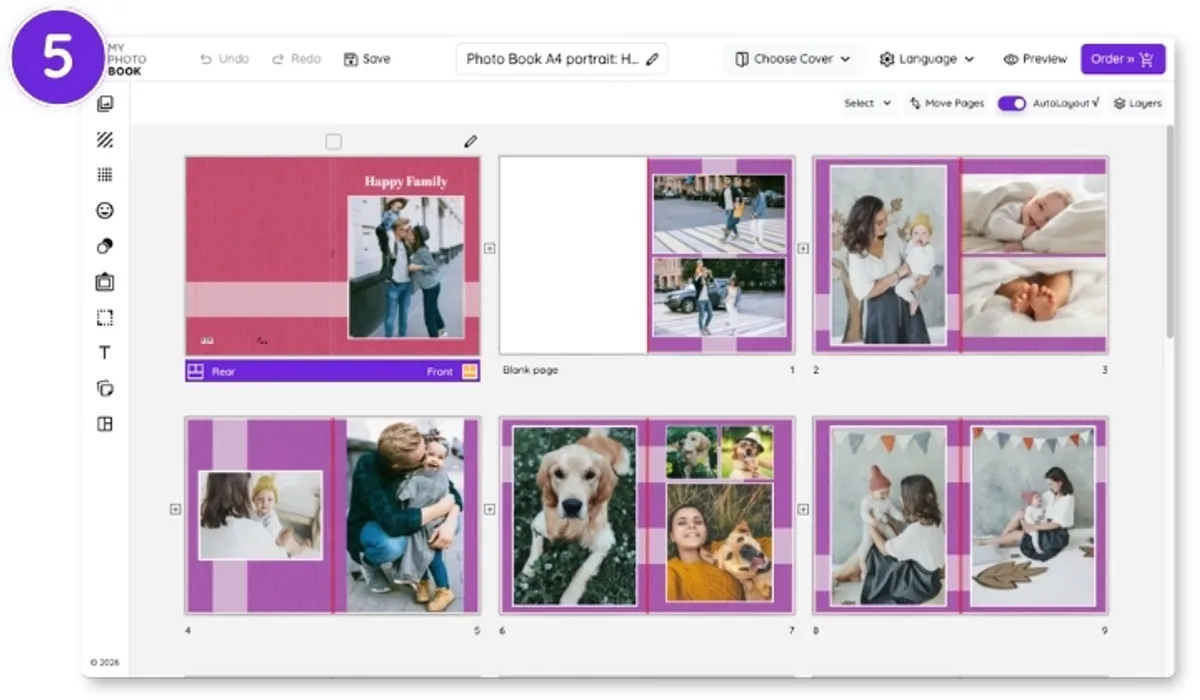Click the Rear label on the cover bar
The width and height of the screenshot is (1200, 700).
(x=224, y=372)
